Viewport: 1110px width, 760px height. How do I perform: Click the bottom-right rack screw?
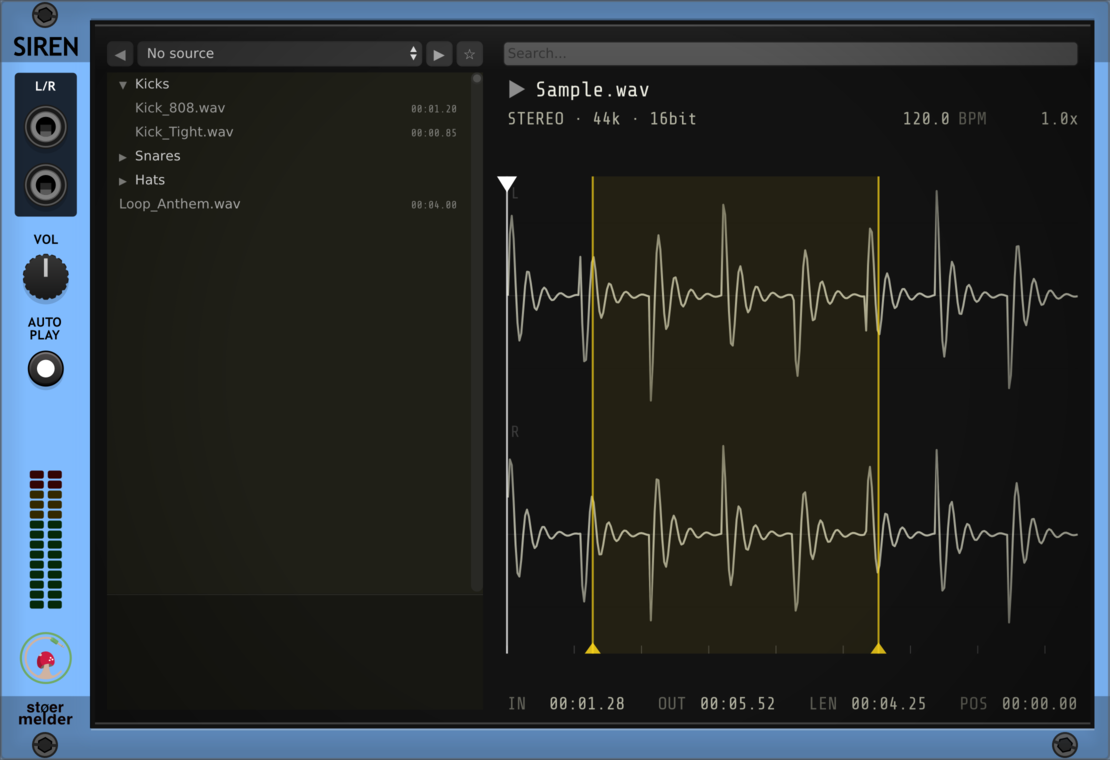point(1065,744)
